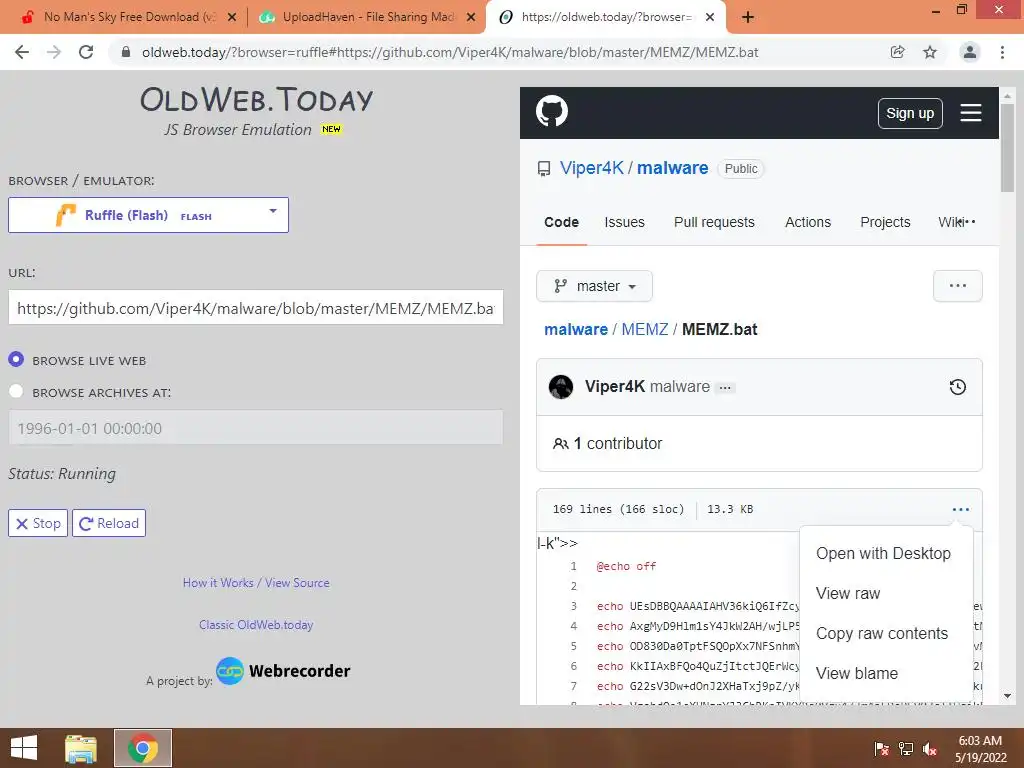Choose Open with Desktop menu item
This screenshot has width=1024, height=768.
(884, 553)
